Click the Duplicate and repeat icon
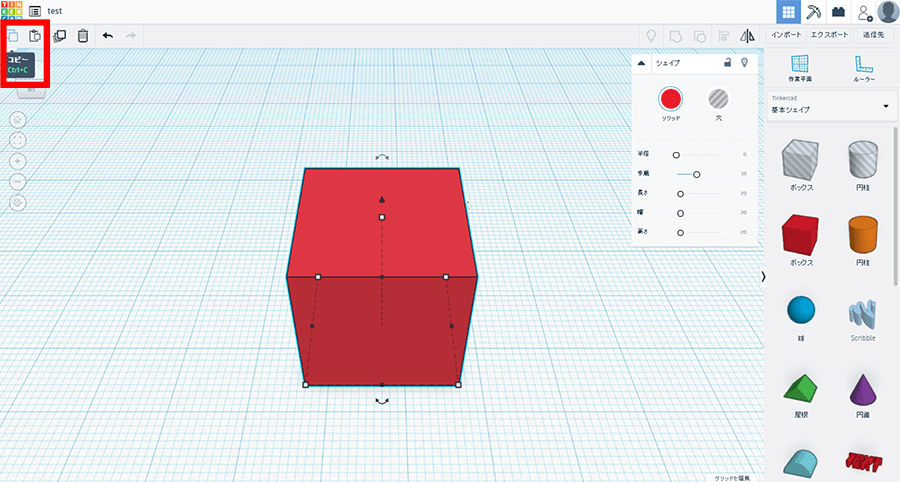This screenshot has width=900, height=482. tap(59, 36)
